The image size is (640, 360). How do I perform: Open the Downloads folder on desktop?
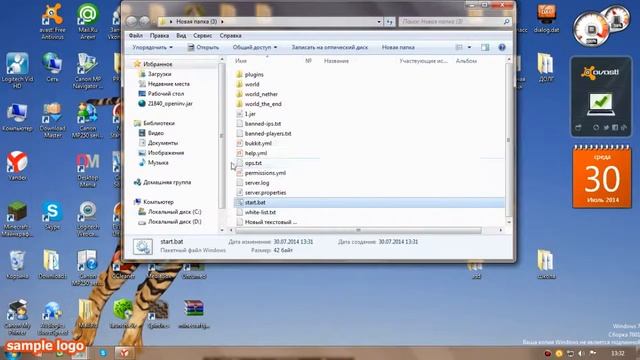click(52, 264)
